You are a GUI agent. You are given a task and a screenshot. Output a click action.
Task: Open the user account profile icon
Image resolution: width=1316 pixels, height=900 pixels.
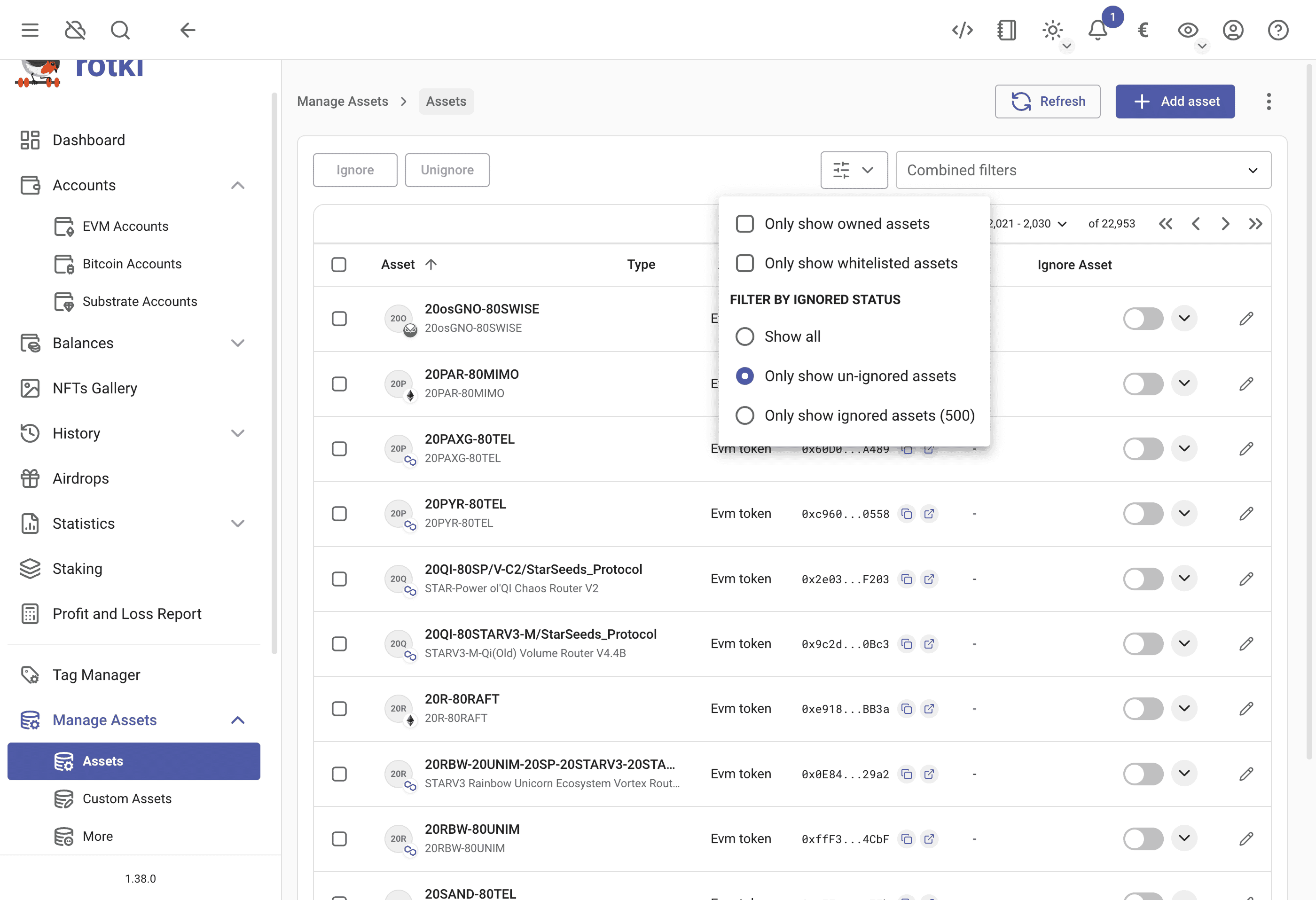click(x=1233, y=30)
